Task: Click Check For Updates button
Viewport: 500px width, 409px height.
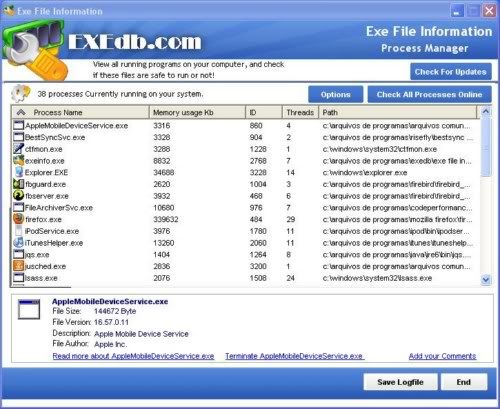Action: click(451, 72)
